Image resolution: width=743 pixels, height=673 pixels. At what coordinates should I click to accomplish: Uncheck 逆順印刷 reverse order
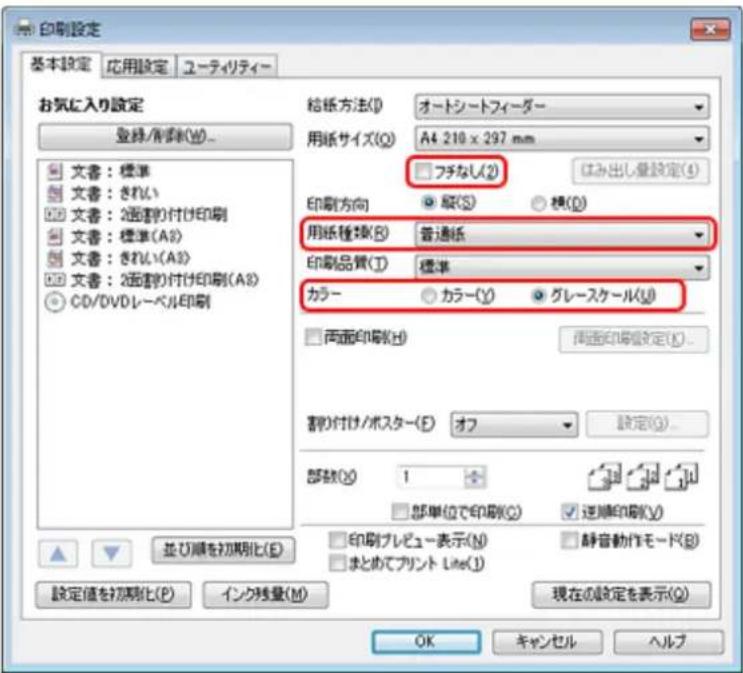(x=569, y=511)
